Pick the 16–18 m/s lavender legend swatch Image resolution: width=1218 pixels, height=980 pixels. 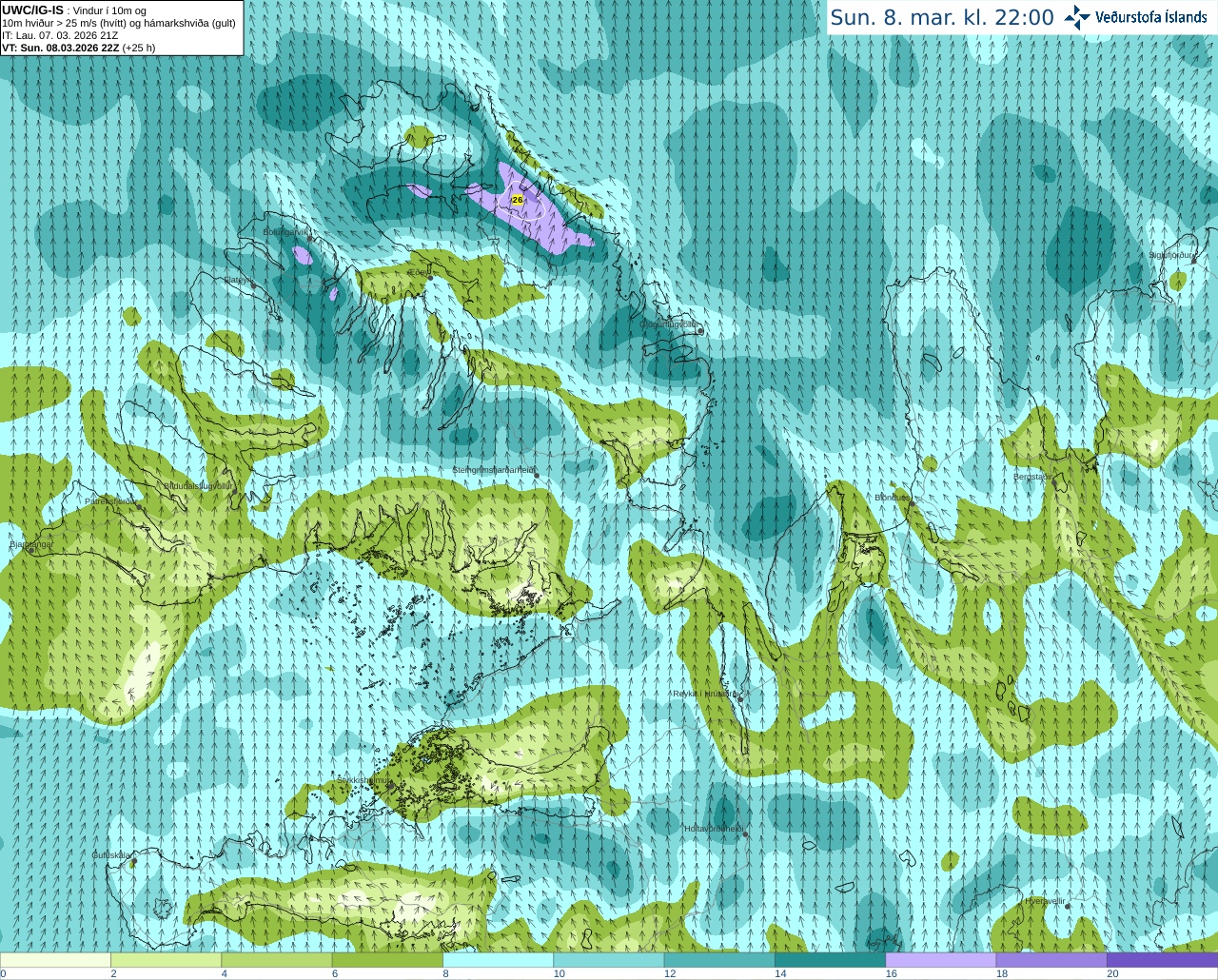click(940, 960)
